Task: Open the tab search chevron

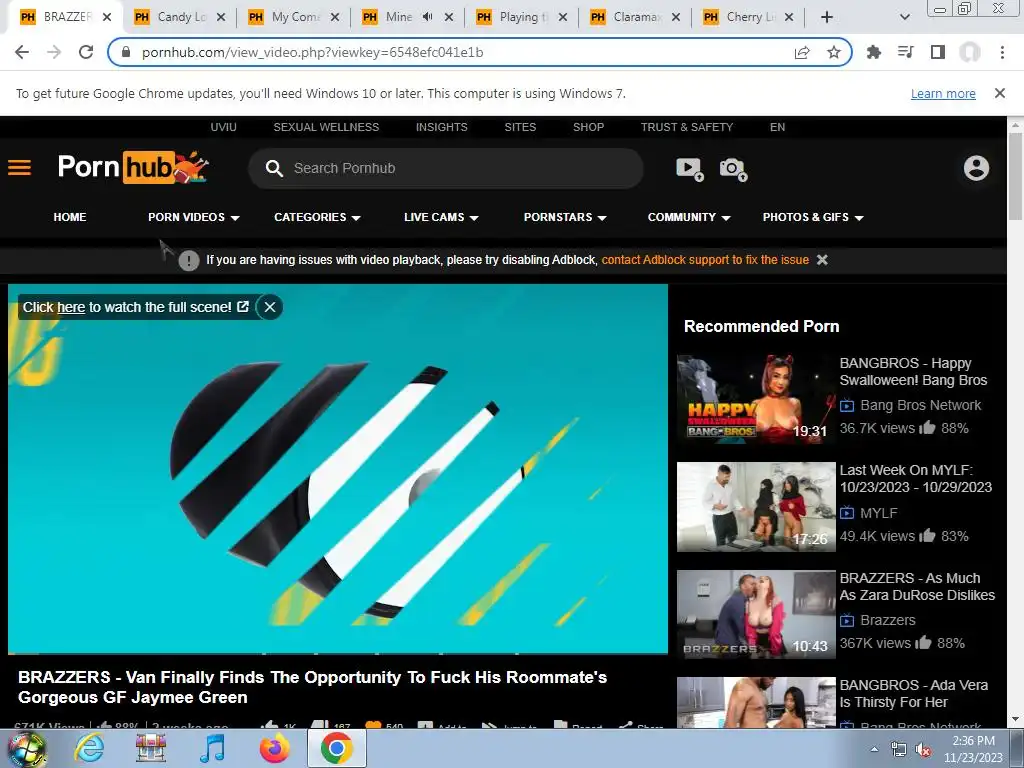Action: 904,17
